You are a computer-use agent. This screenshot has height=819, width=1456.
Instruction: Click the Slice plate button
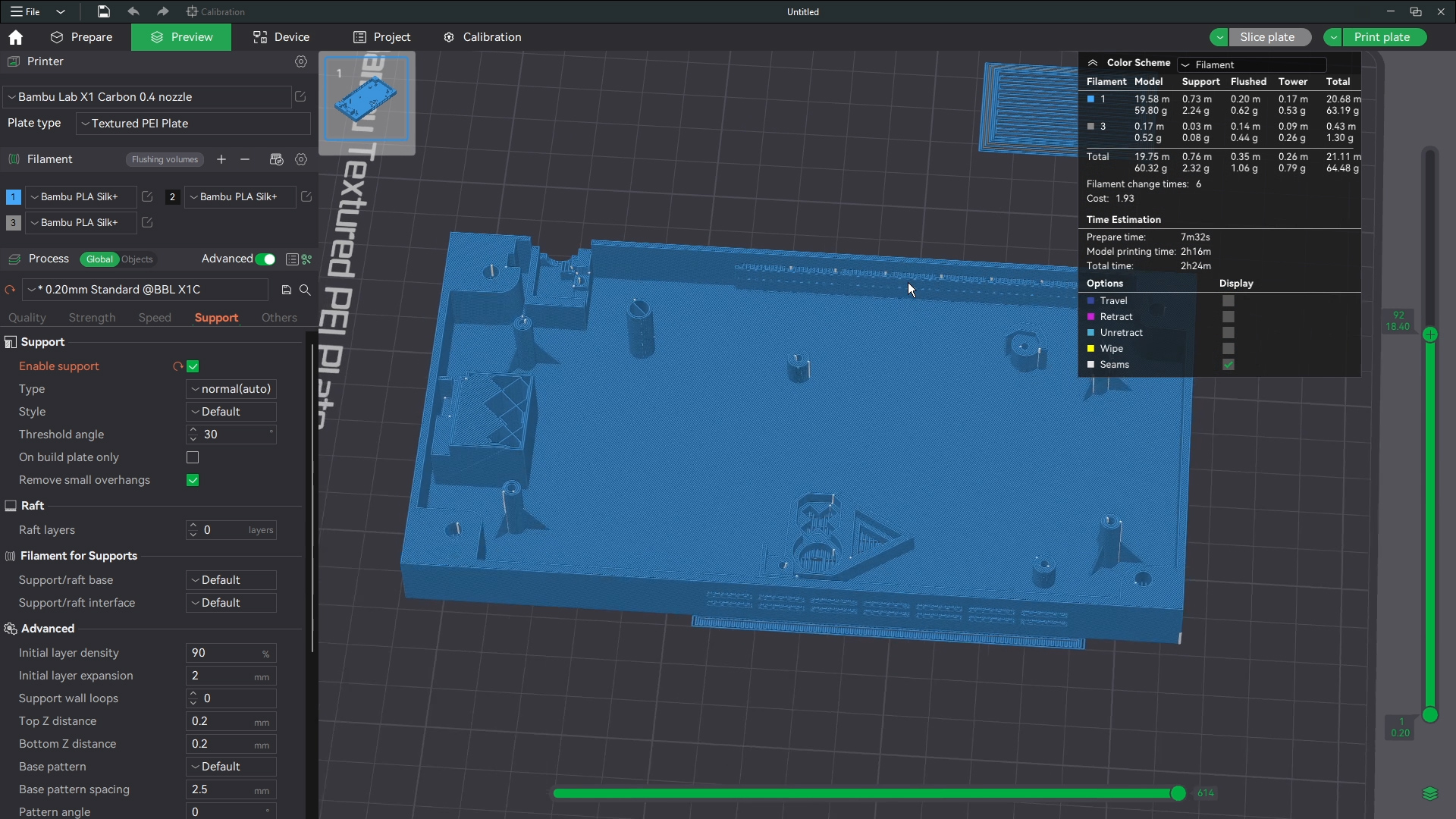coord(1267,37)
